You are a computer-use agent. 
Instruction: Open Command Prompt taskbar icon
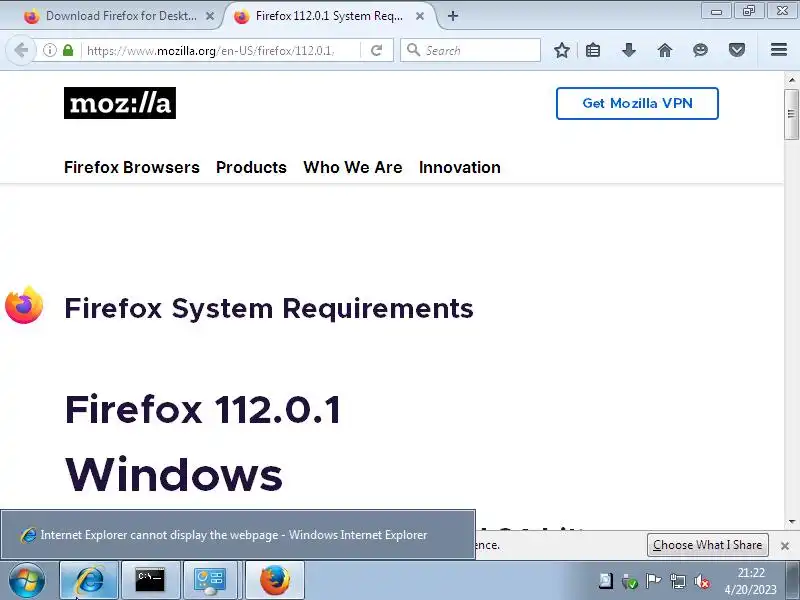(x=150, y=581)
